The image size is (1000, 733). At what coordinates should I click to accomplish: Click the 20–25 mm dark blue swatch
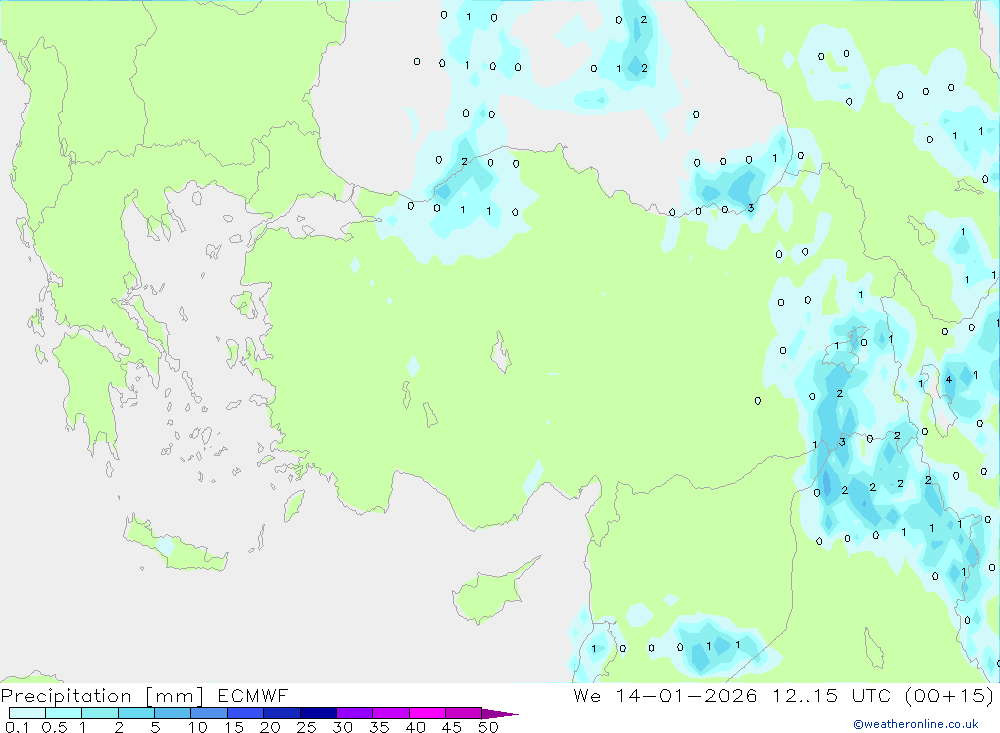(282, 713)
